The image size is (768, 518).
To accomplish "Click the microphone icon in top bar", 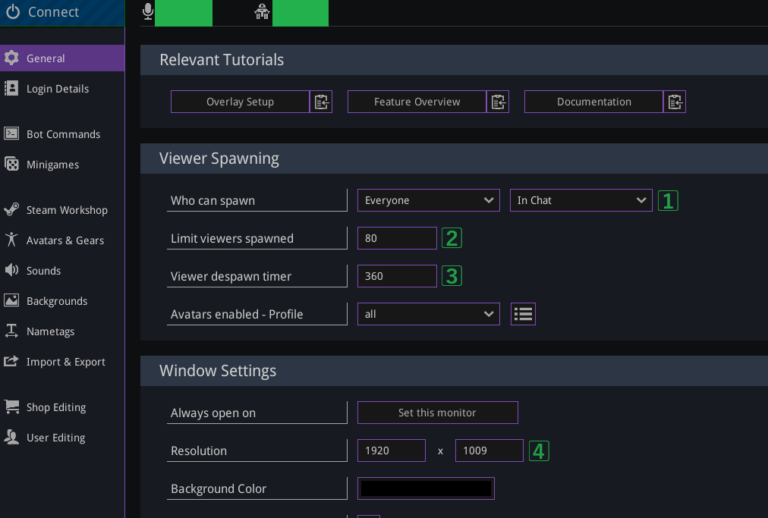I will (x=148, y=12).
